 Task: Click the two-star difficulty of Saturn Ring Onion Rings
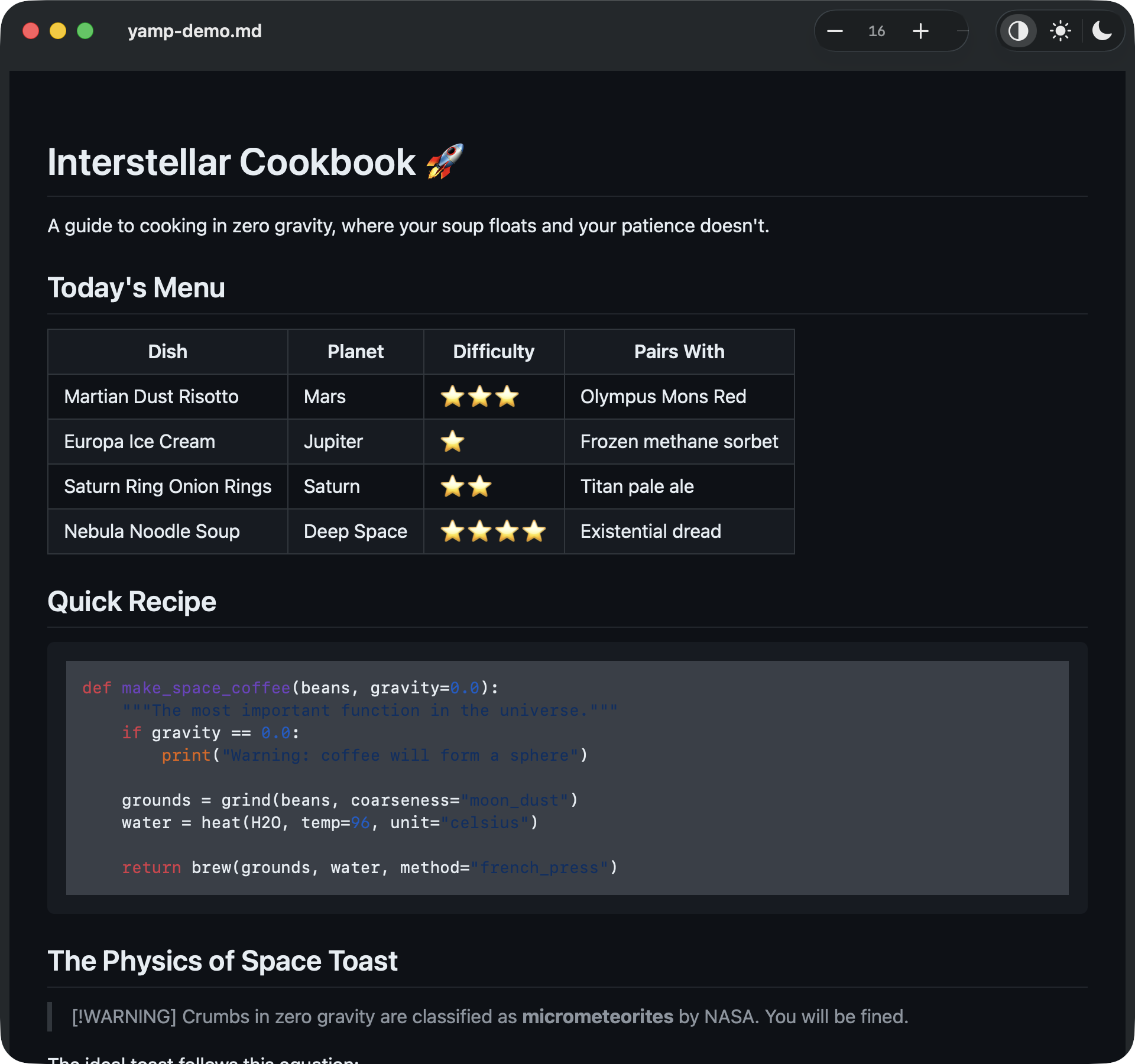466,486
